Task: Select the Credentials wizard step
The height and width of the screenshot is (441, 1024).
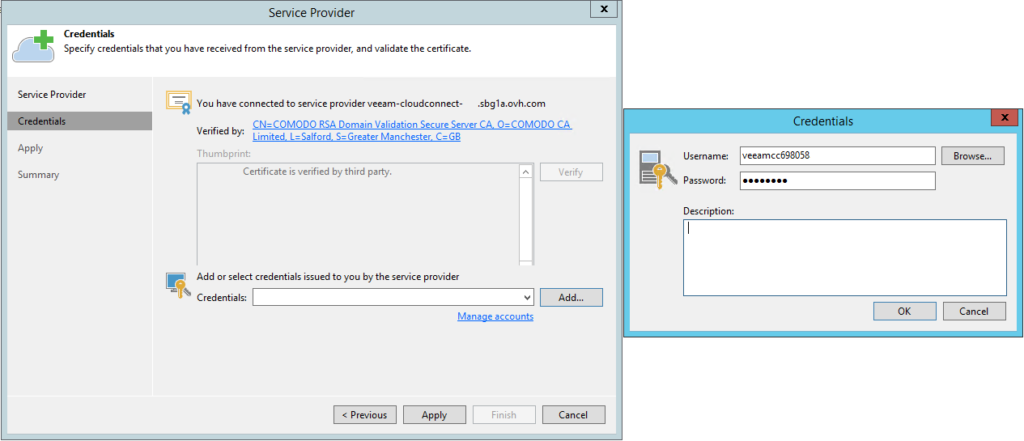Action: pos(80,121)
